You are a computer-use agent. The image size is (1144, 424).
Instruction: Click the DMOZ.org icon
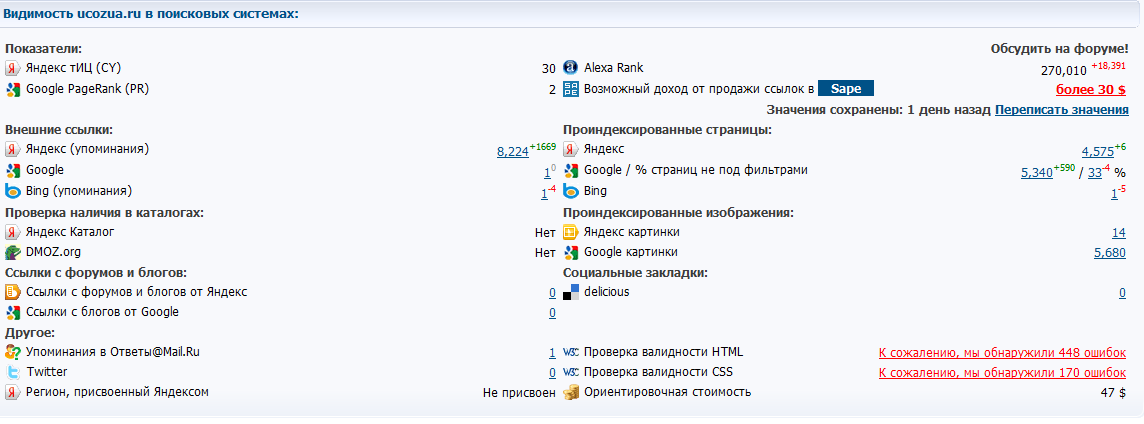[x=13, y=253]
